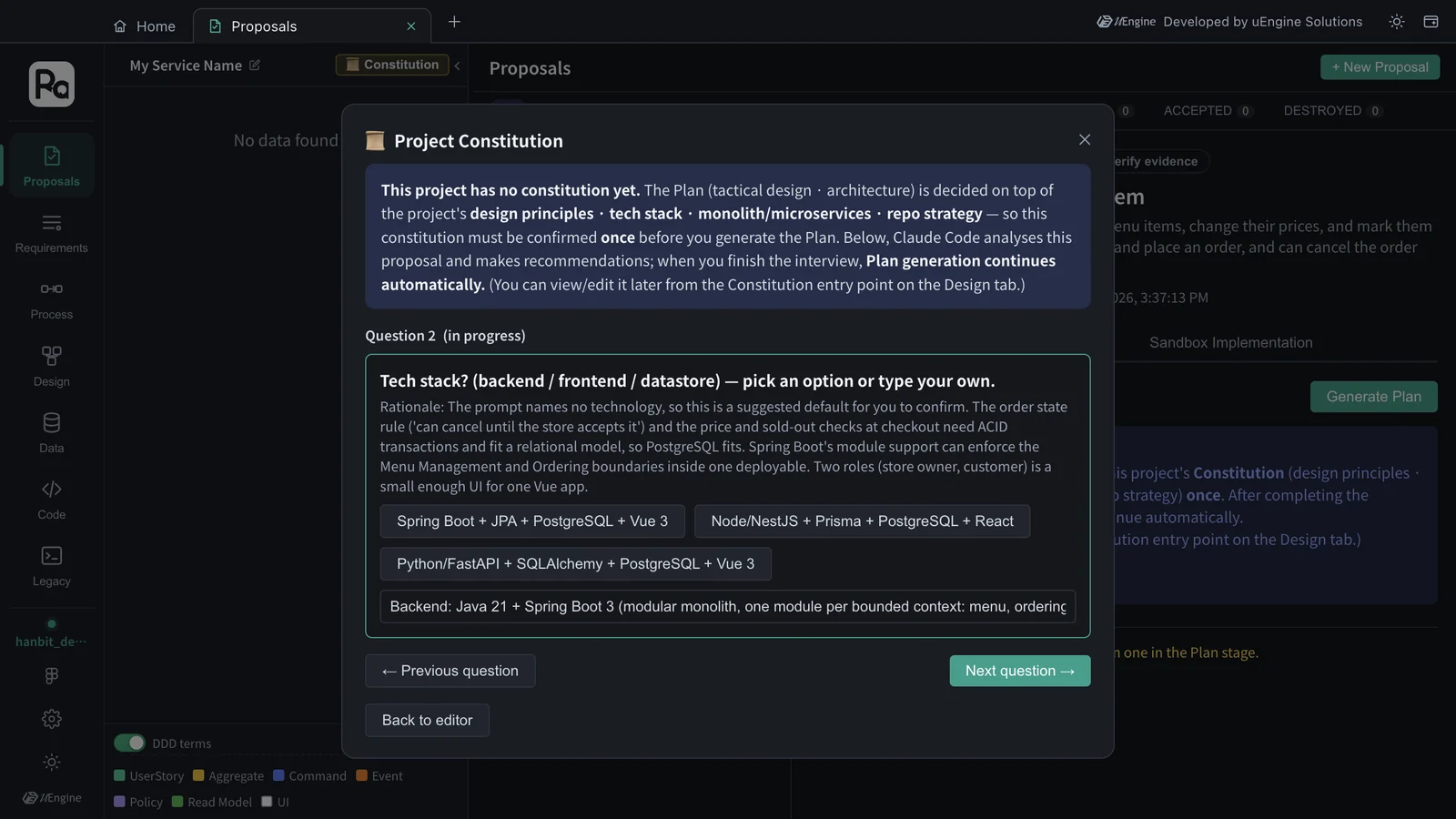The width and height of the screenshot is (1456, 819).
Task: Edit My Service Name with pencil icon
Action: [255, 66]
